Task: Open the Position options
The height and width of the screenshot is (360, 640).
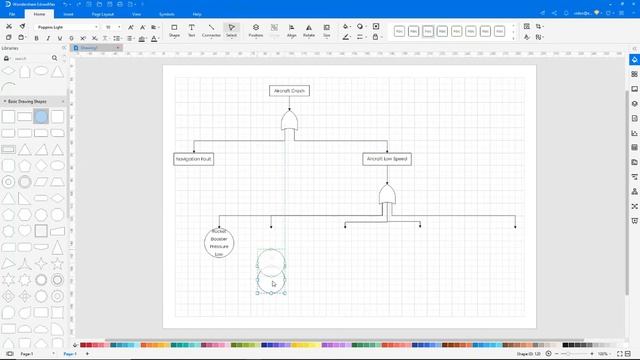Action: point(256,31)
